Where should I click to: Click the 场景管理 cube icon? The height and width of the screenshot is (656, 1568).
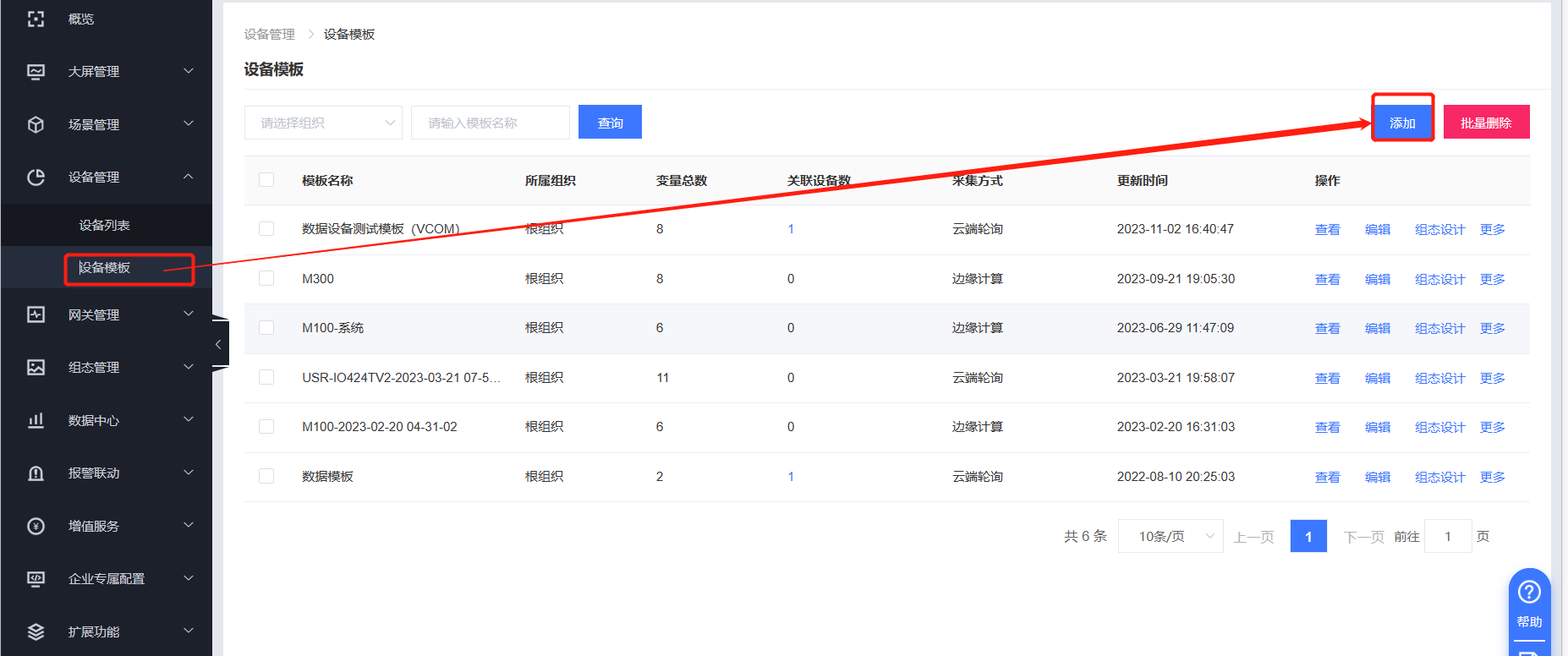36,124
